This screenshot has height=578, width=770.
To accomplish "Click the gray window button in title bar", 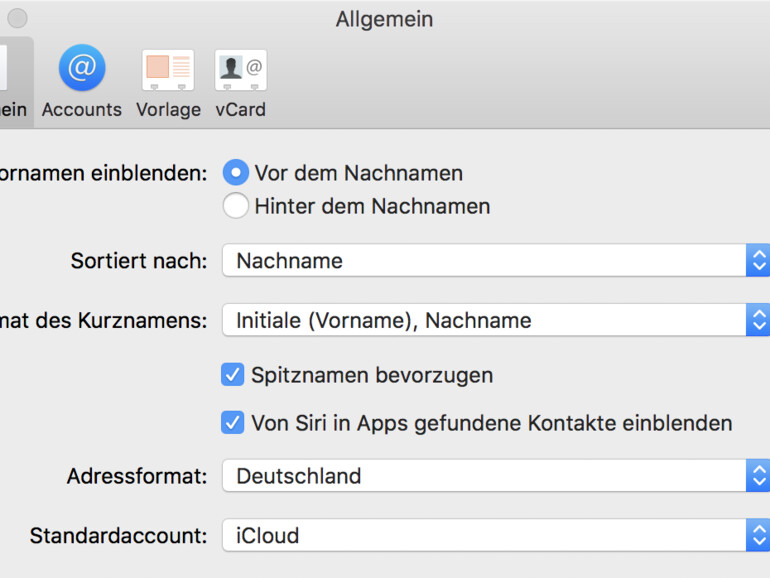I will click(x=17, y=18).
